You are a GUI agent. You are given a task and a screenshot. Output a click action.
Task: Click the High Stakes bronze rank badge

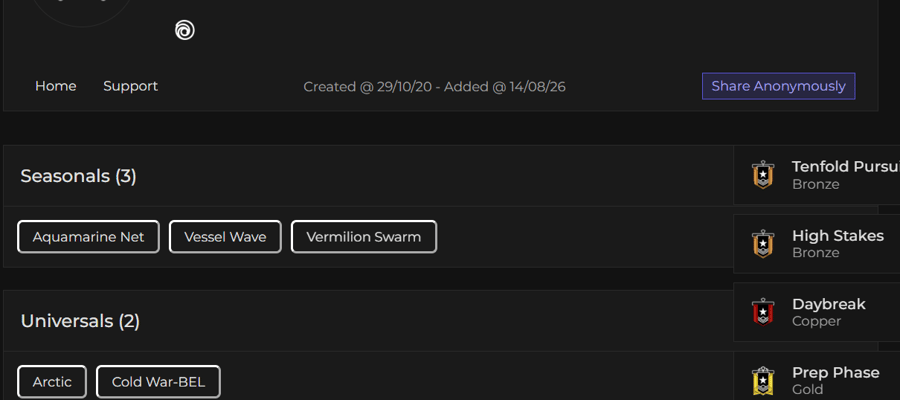[x=763, y=243]
